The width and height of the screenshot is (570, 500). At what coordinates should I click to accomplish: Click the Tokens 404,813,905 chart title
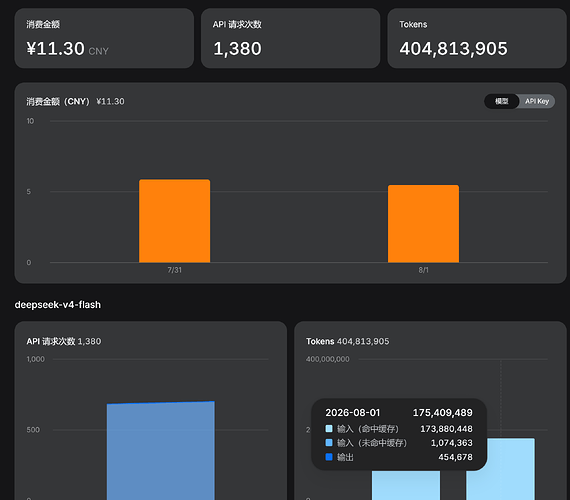348,341
